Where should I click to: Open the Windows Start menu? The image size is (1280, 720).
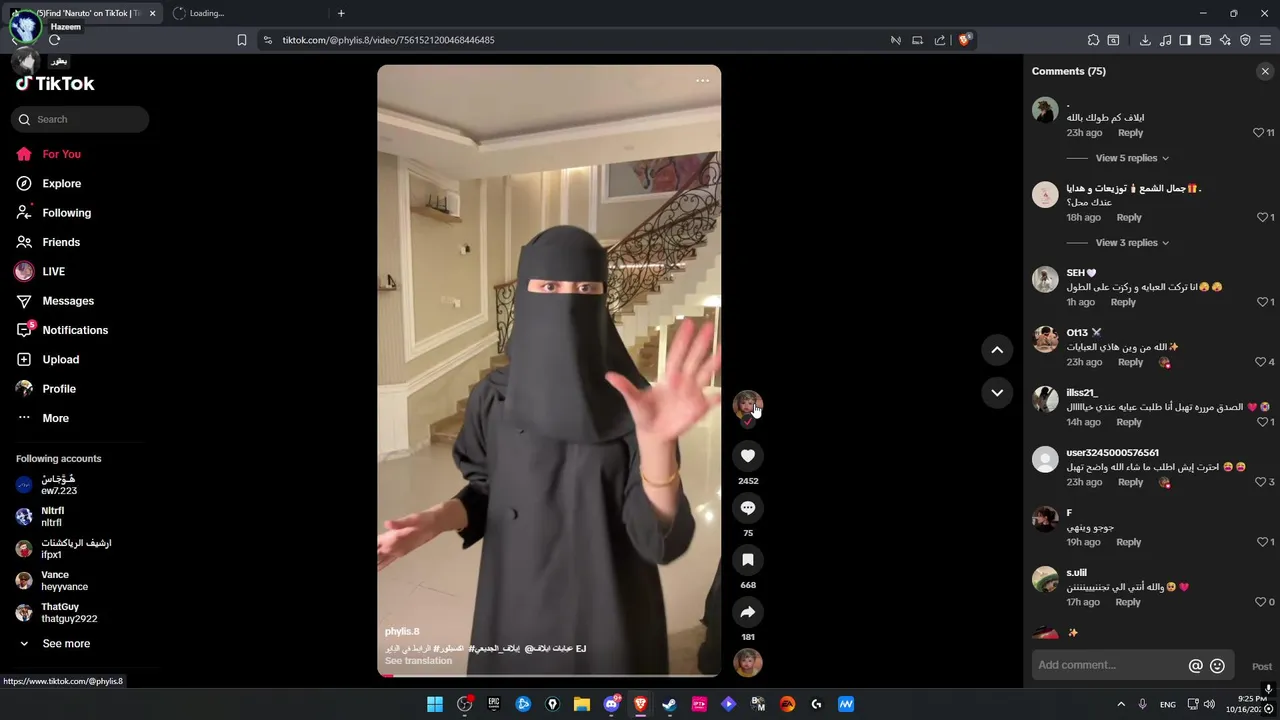click(435, 704)
